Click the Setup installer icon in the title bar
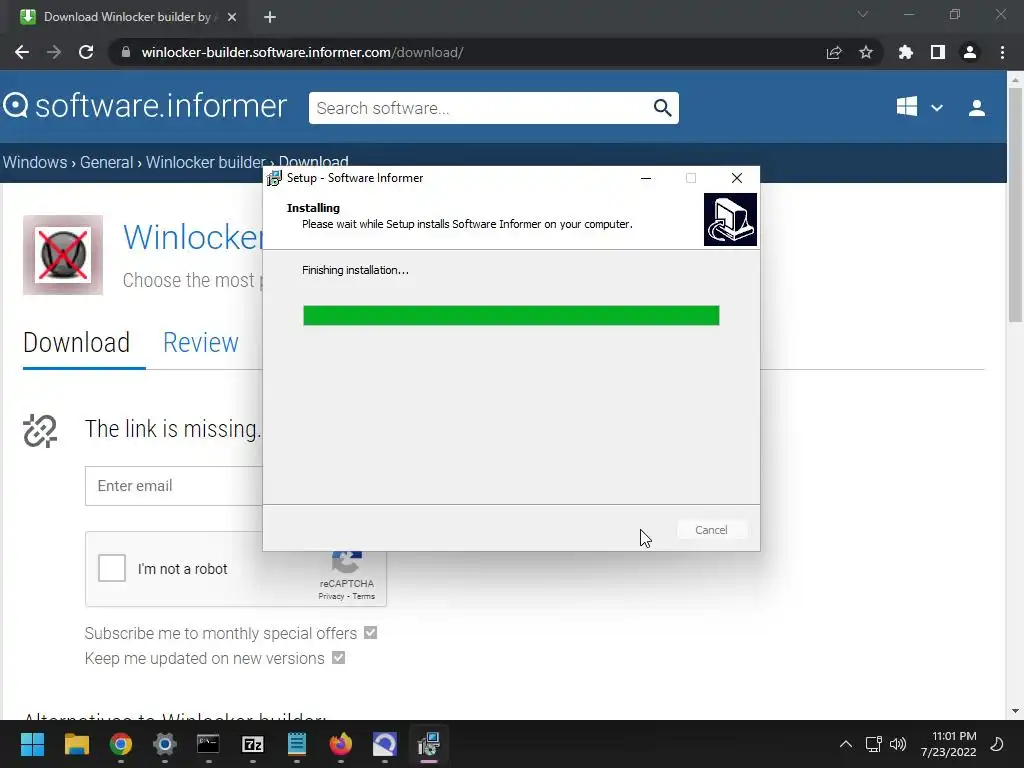This screenshot has width=1024, height=768. point(274,178)
